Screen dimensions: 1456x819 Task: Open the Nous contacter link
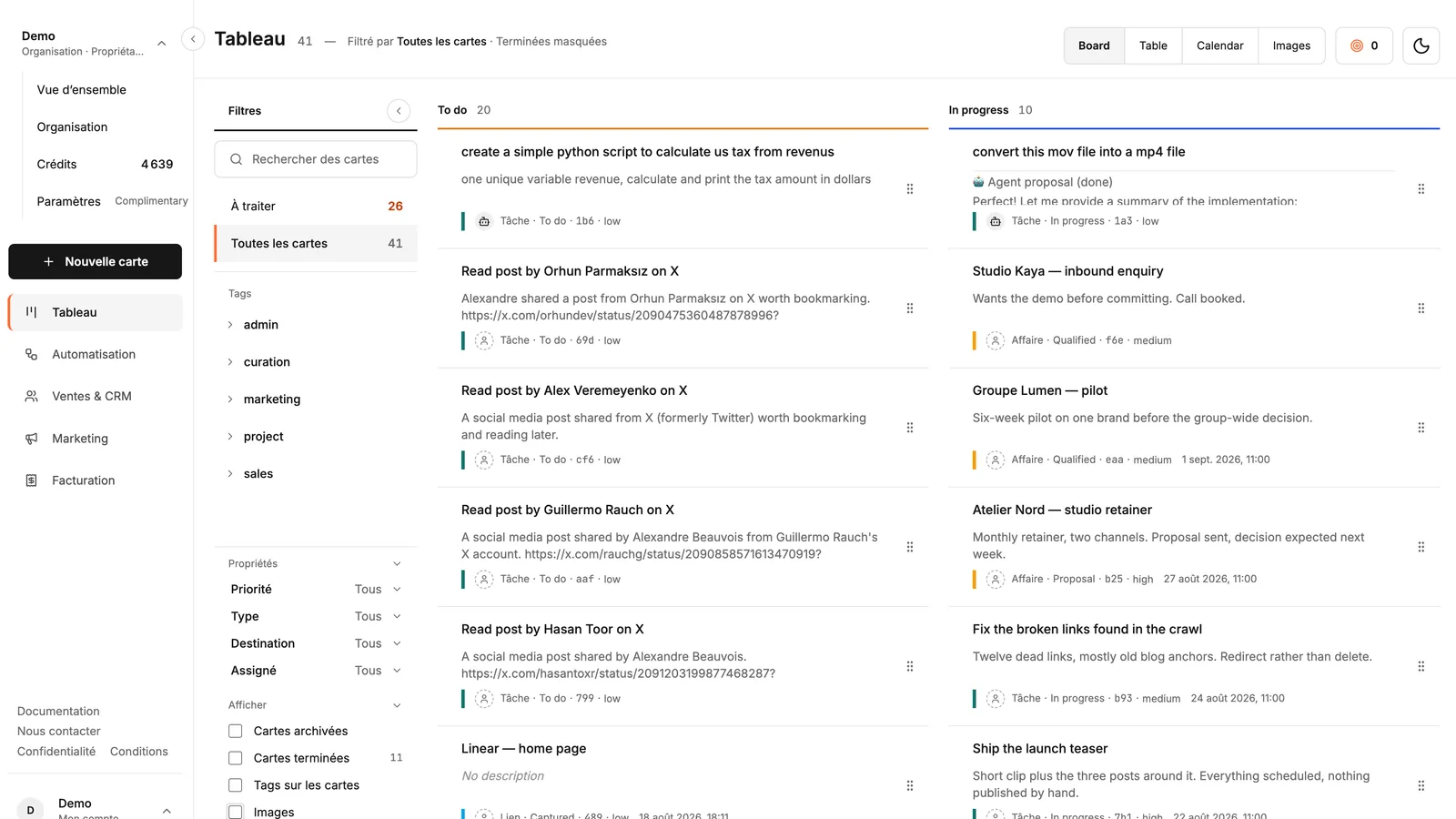pos(59,732)
